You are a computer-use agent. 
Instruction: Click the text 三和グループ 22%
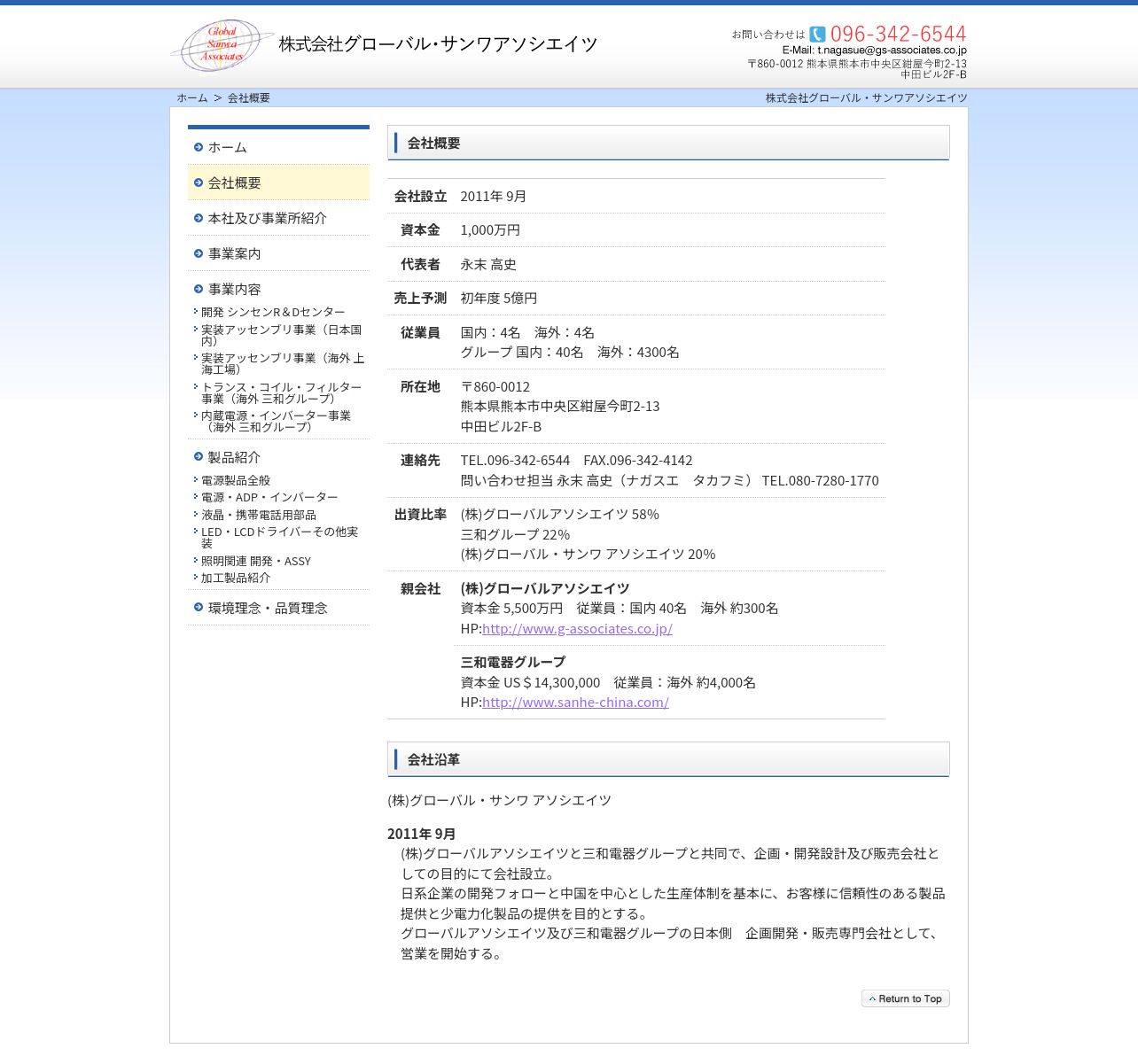click(x=515, y=534)
